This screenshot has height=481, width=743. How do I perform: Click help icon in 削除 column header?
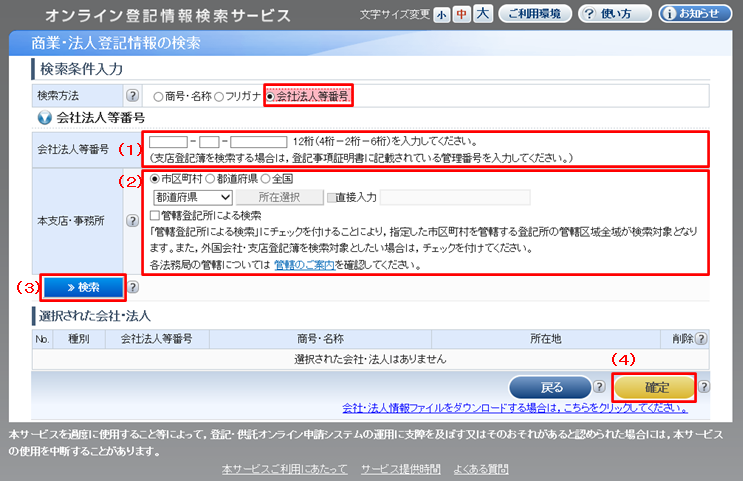pos(702,339)
